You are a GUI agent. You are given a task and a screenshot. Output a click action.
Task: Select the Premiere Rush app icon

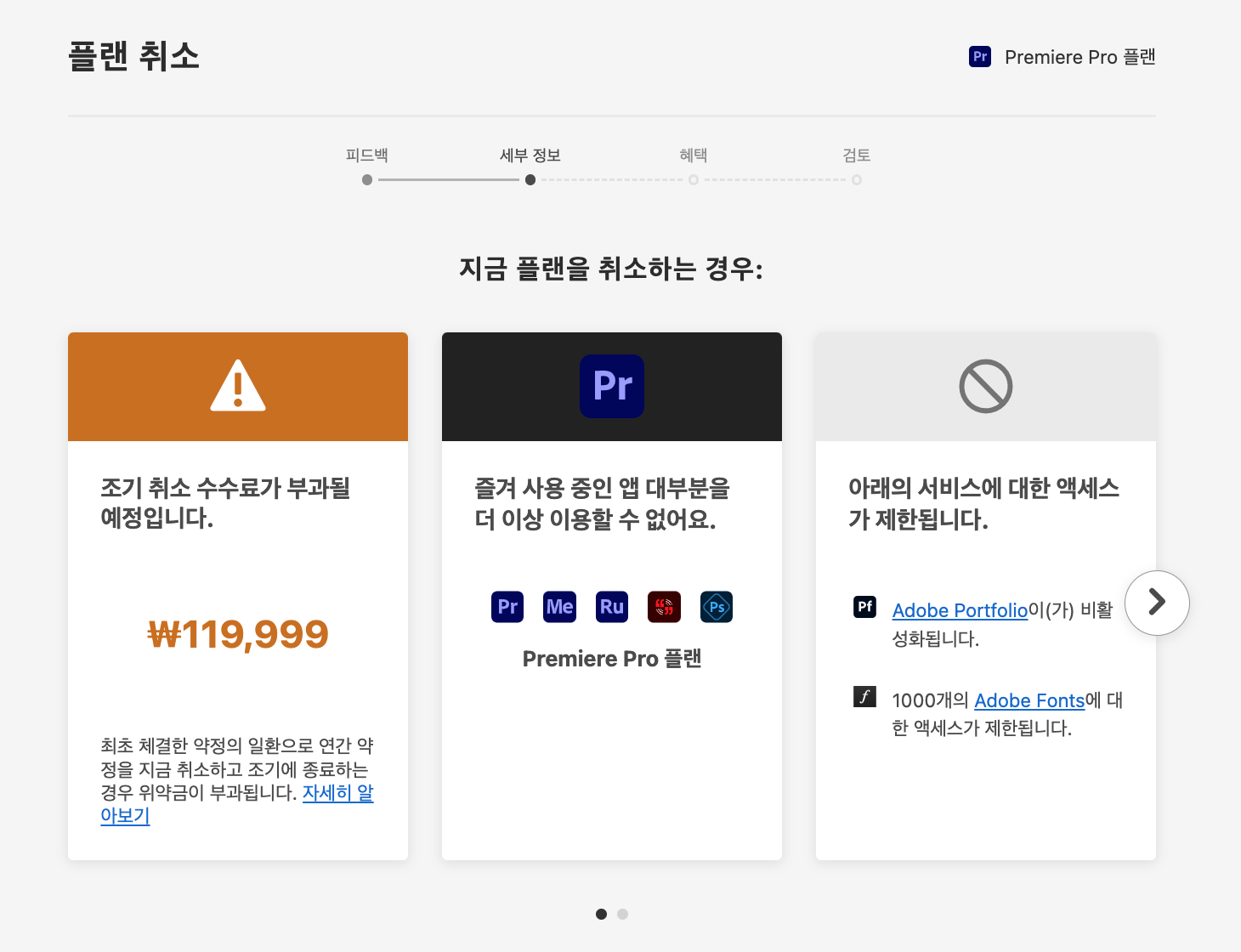(x=612, y=607)
